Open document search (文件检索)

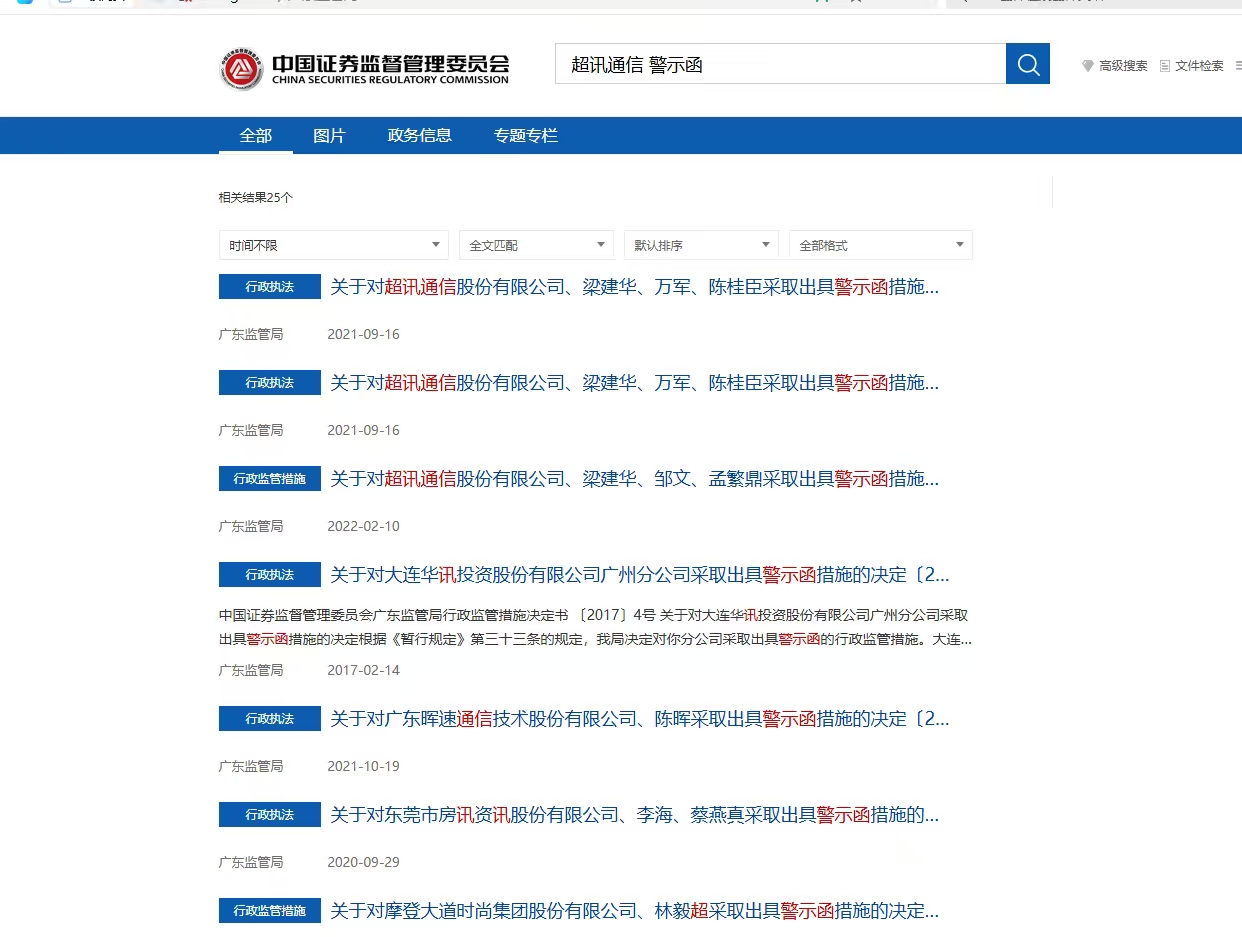click(1191, 65)
